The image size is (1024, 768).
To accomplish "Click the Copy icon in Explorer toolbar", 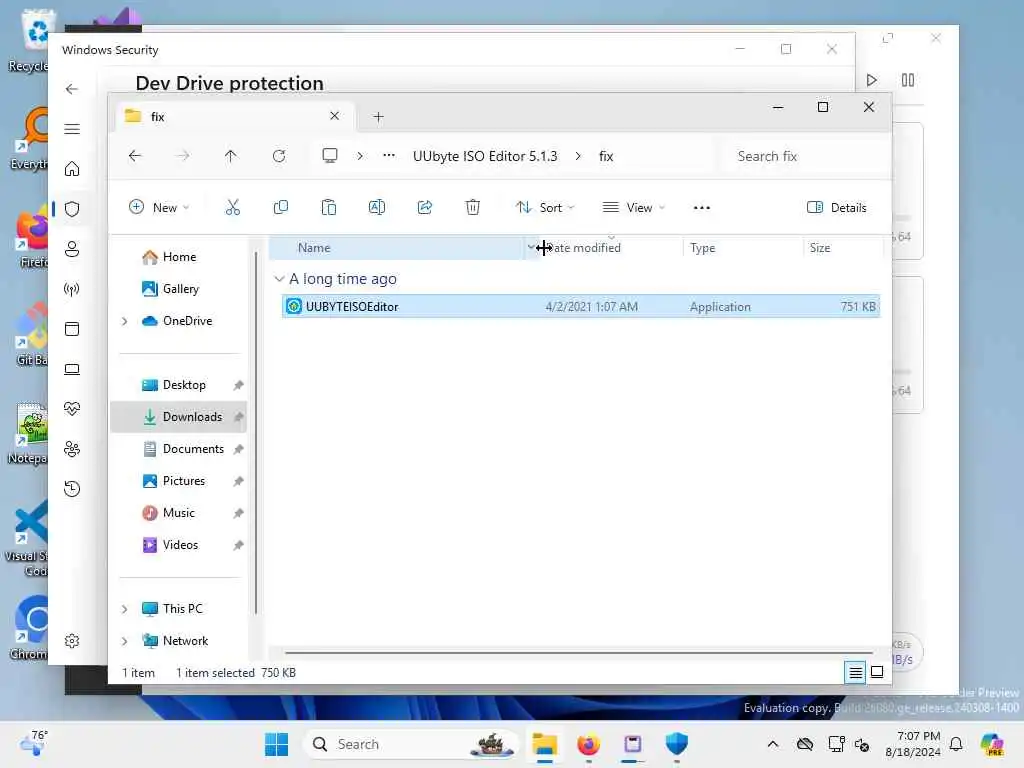I will click(281, 208).
